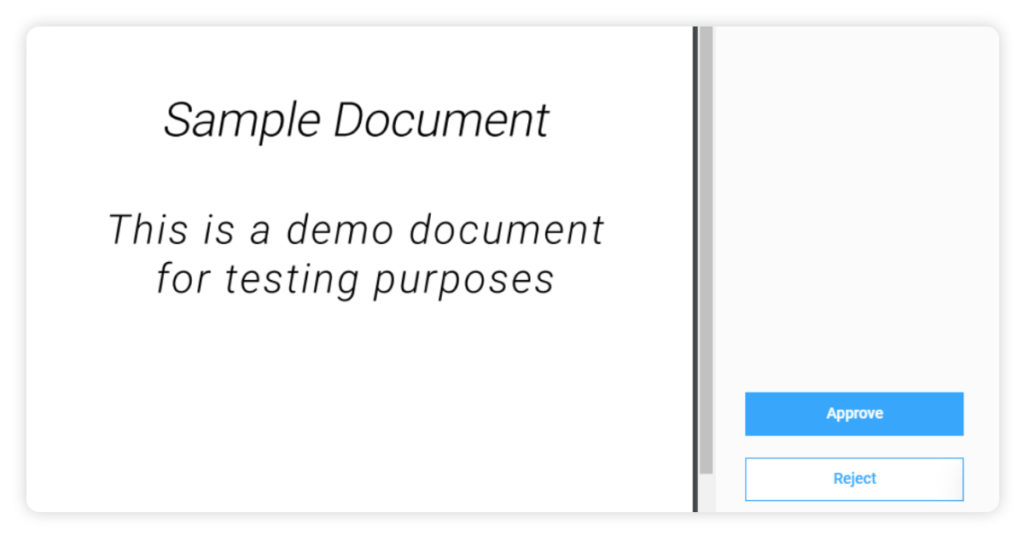Click blank gap between heading and paragraph
This screenshot has width=1024, height=536.
(x=356, y=175)
